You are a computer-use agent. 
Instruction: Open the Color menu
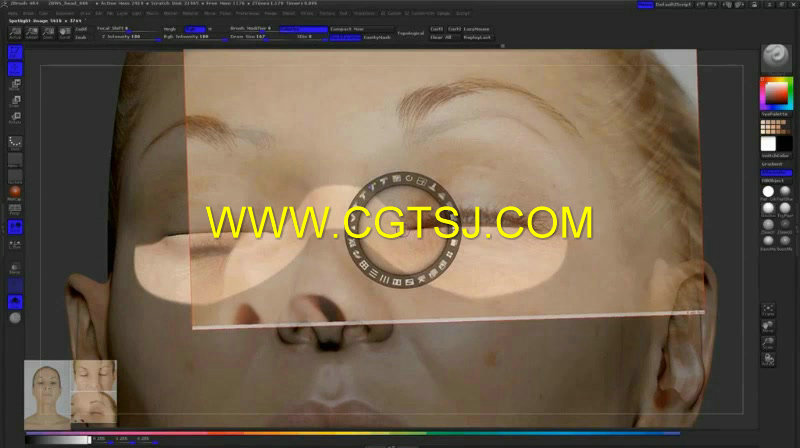44,13
